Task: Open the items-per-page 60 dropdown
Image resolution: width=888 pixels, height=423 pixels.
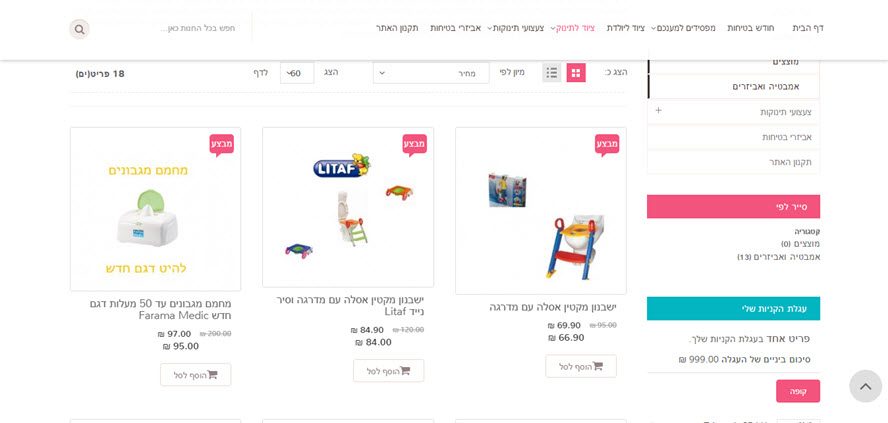Action: click(x=297, y=73)
